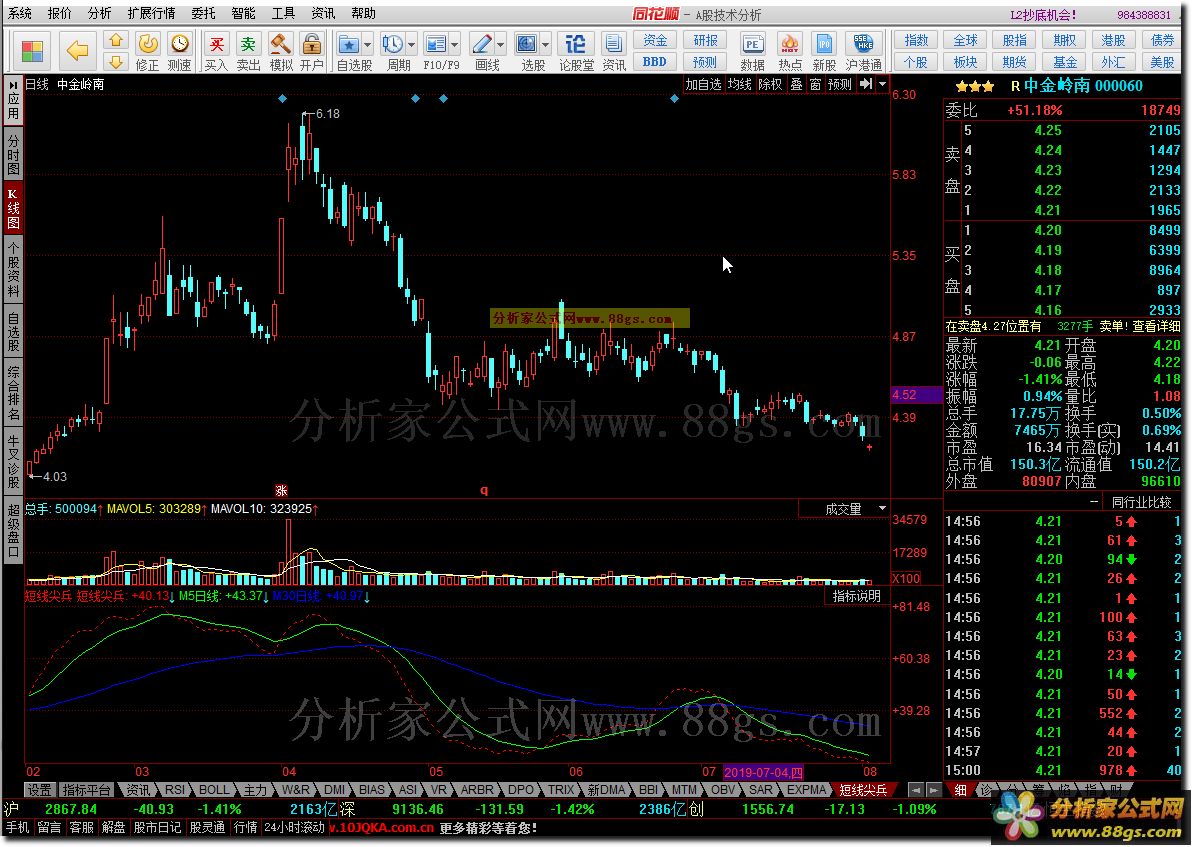
Task: Switch to 分时图 sidebar view
Action: tap(13, 154)
